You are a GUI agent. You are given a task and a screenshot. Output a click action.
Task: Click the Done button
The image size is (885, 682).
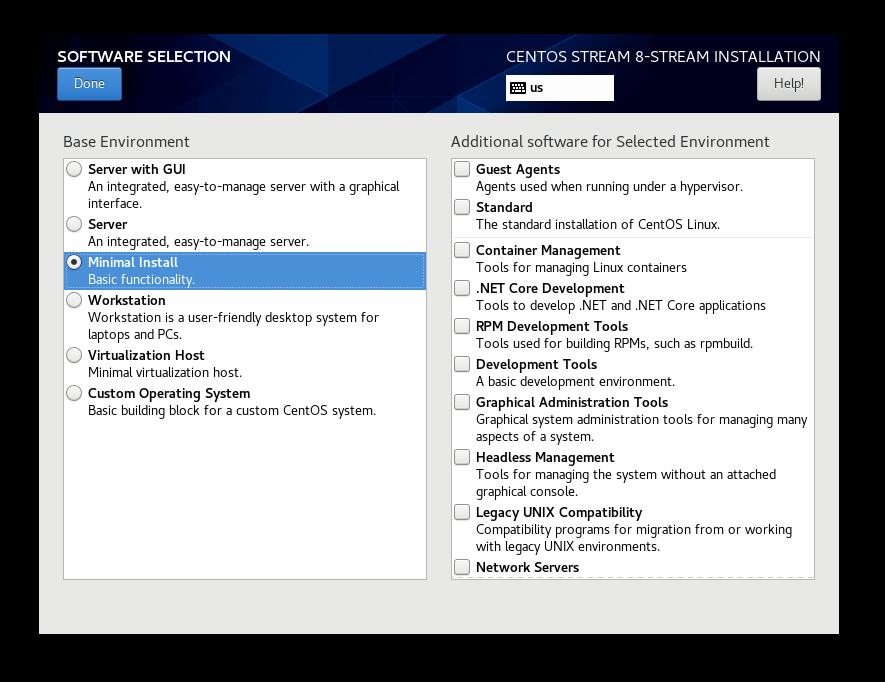pos(89,84)
